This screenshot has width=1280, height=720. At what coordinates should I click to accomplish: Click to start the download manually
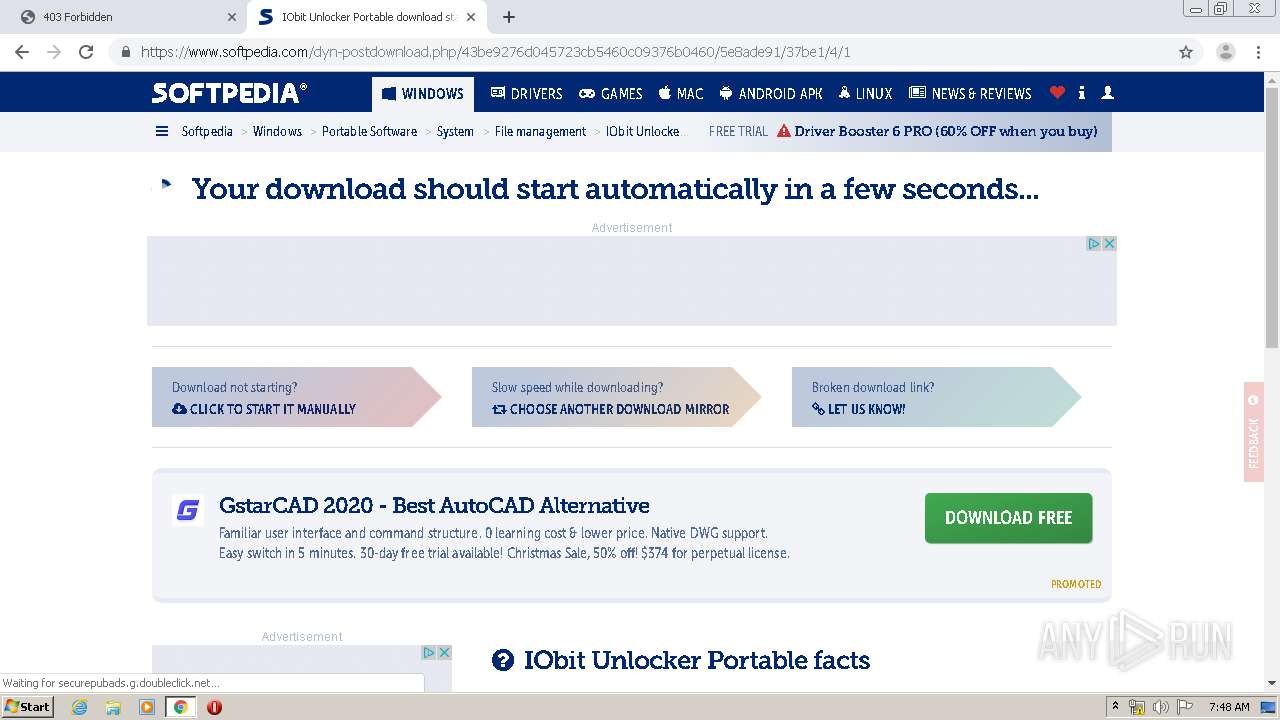(x=264, y=409)
